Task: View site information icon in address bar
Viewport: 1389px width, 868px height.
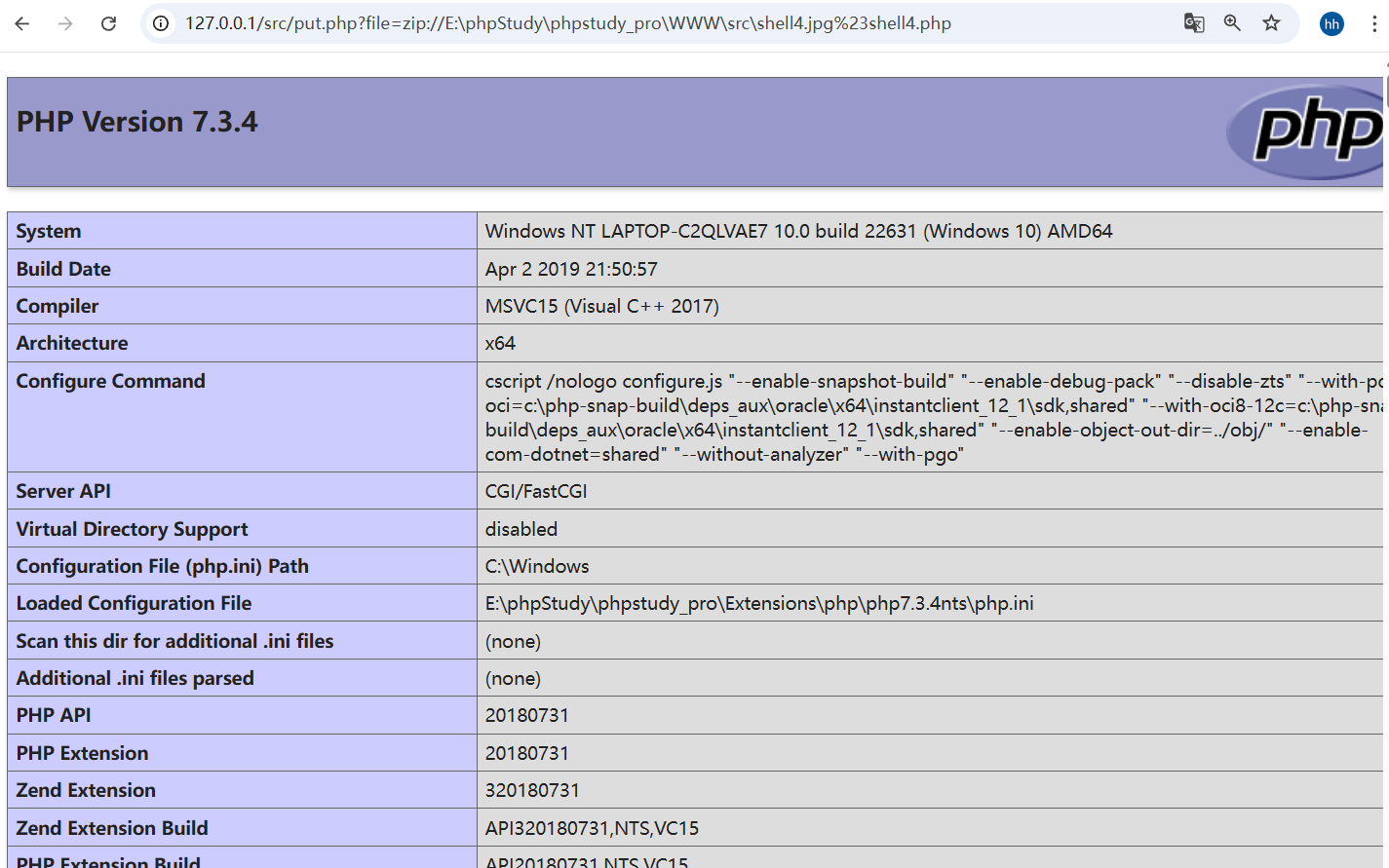Action: (x=161, y=23)
